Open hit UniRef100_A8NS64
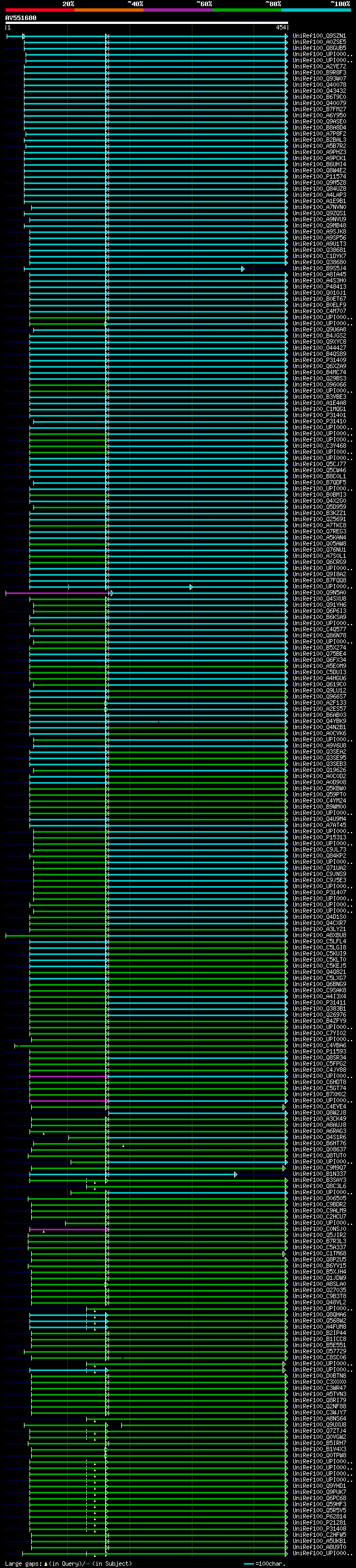This screenshot has height=1568, width=356. pos(319,1419)
